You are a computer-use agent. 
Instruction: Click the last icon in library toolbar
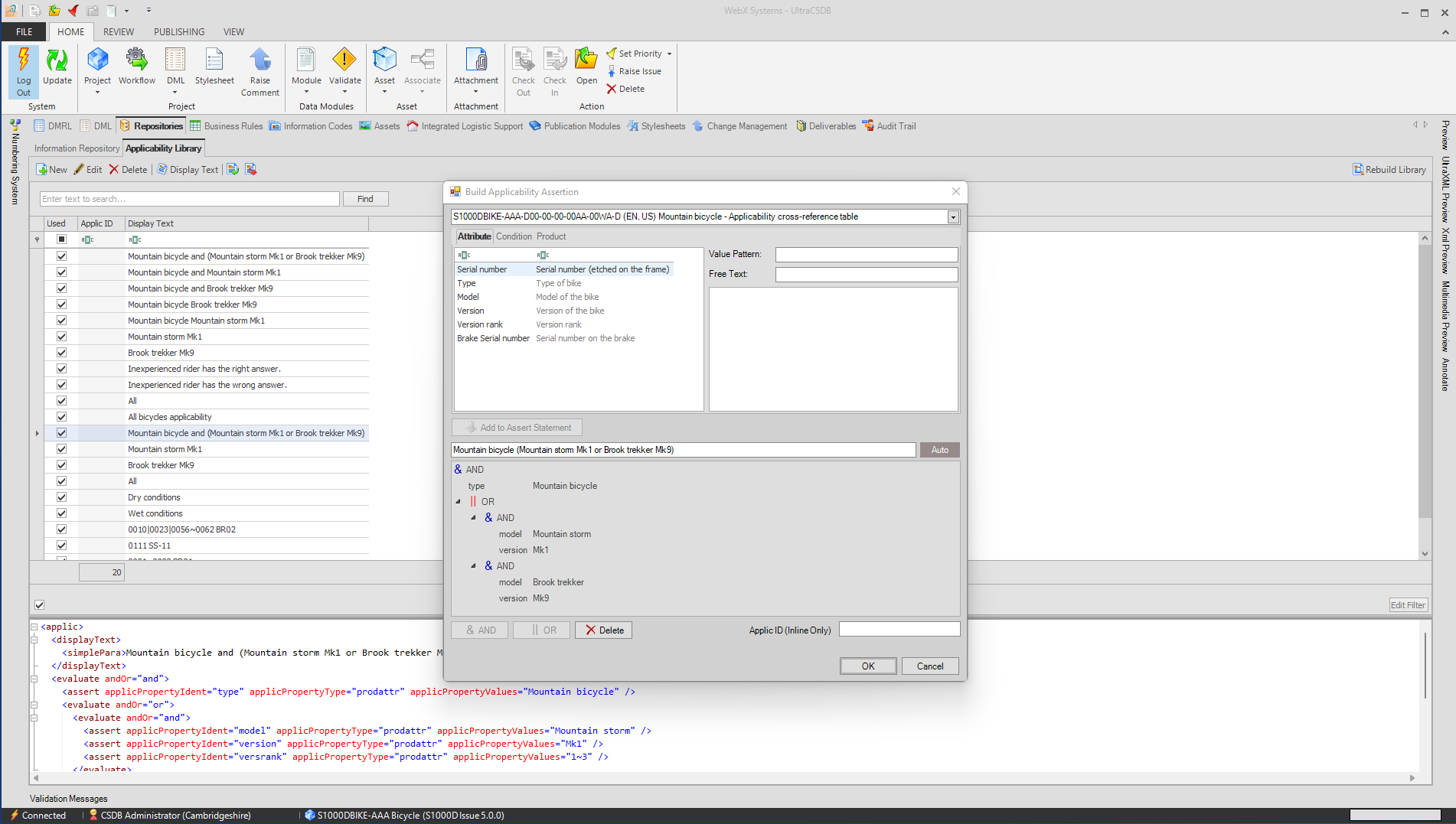coord(251,170)
